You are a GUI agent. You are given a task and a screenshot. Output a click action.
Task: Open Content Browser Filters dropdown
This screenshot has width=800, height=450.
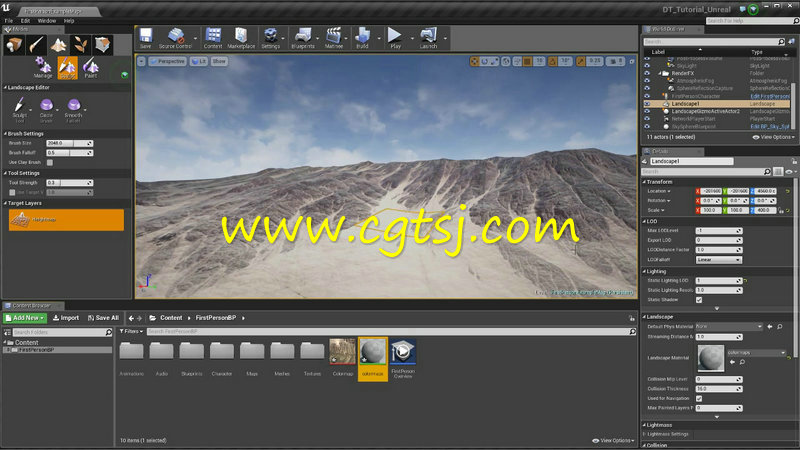132,332
